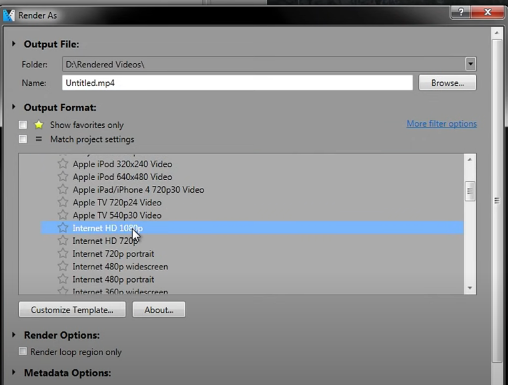Click the Browse button
The height and width of the screenshot is (385, 508).
coord(447,83)
